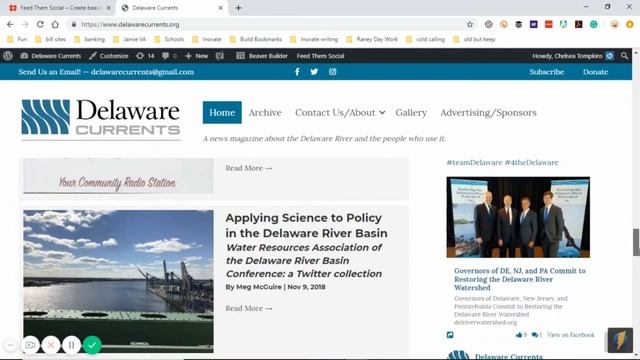
Task: Toggle the recorder camera button
Action: point(30,345)
